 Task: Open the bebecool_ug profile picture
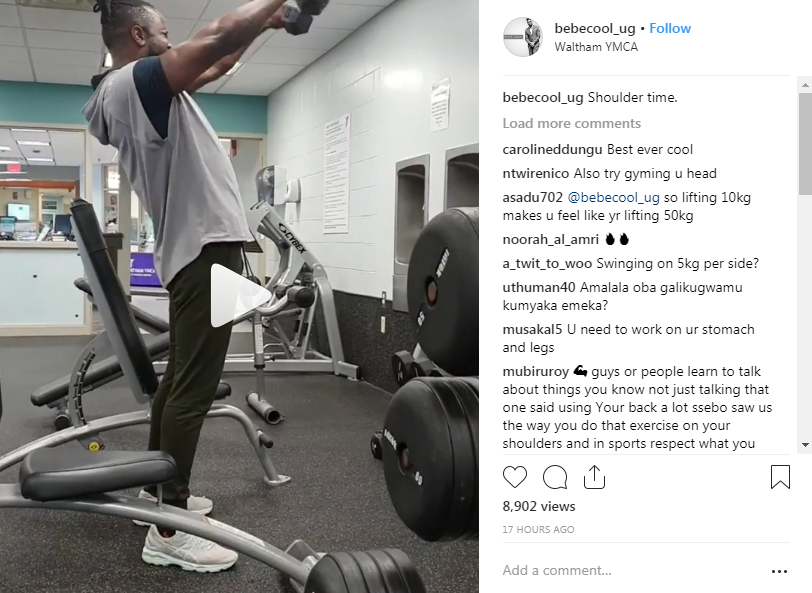[x=523, y=37]
